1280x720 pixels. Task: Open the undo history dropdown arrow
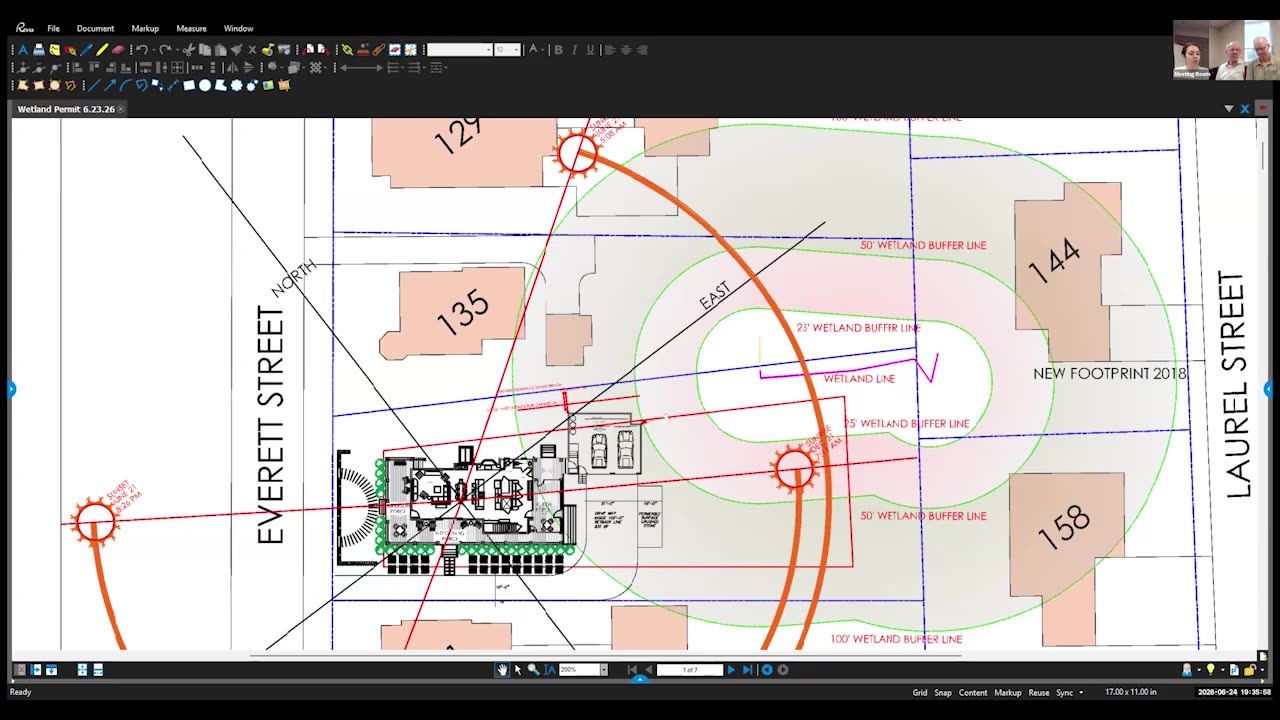tap(153, 50)
